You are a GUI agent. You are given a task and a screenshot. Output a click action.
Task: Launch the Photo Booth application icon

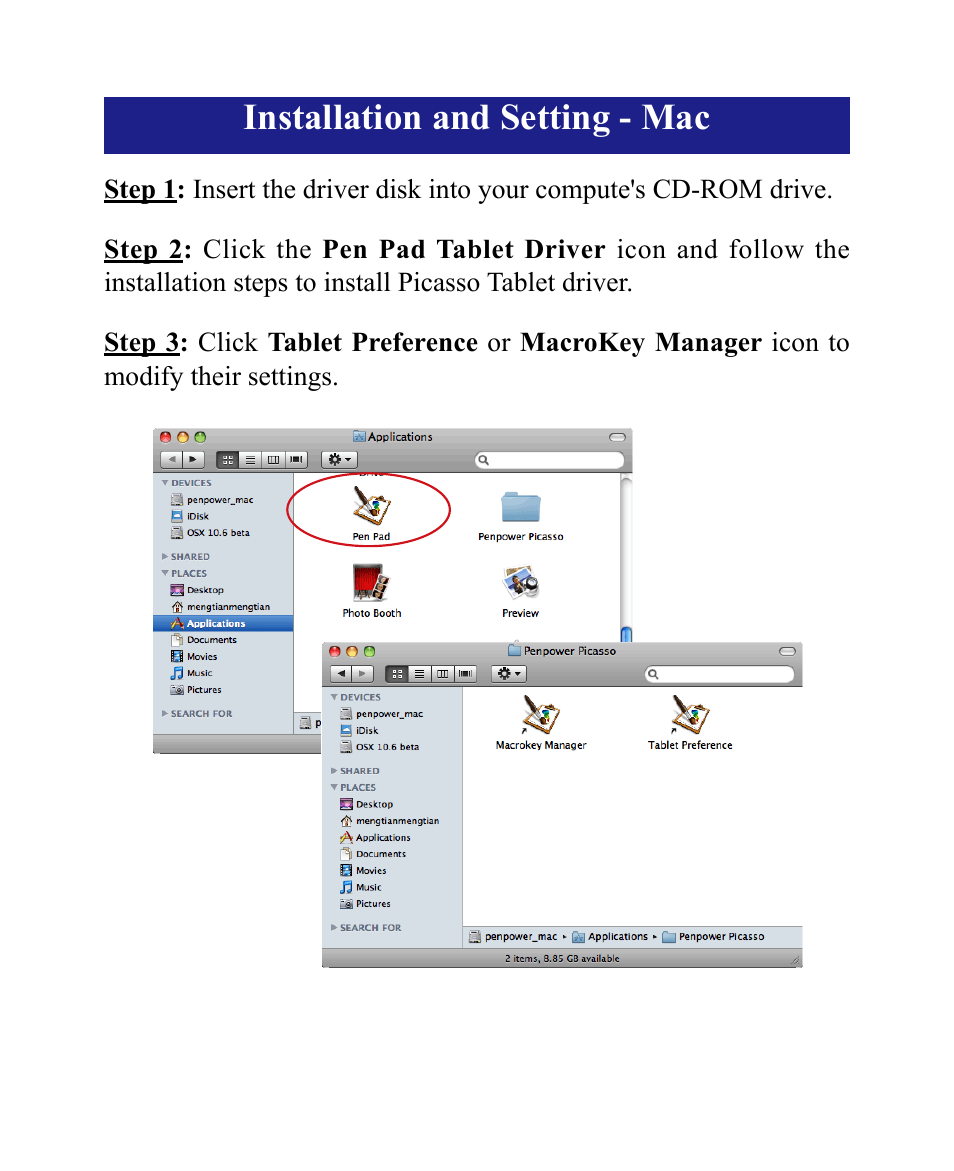tap(371, 582)
